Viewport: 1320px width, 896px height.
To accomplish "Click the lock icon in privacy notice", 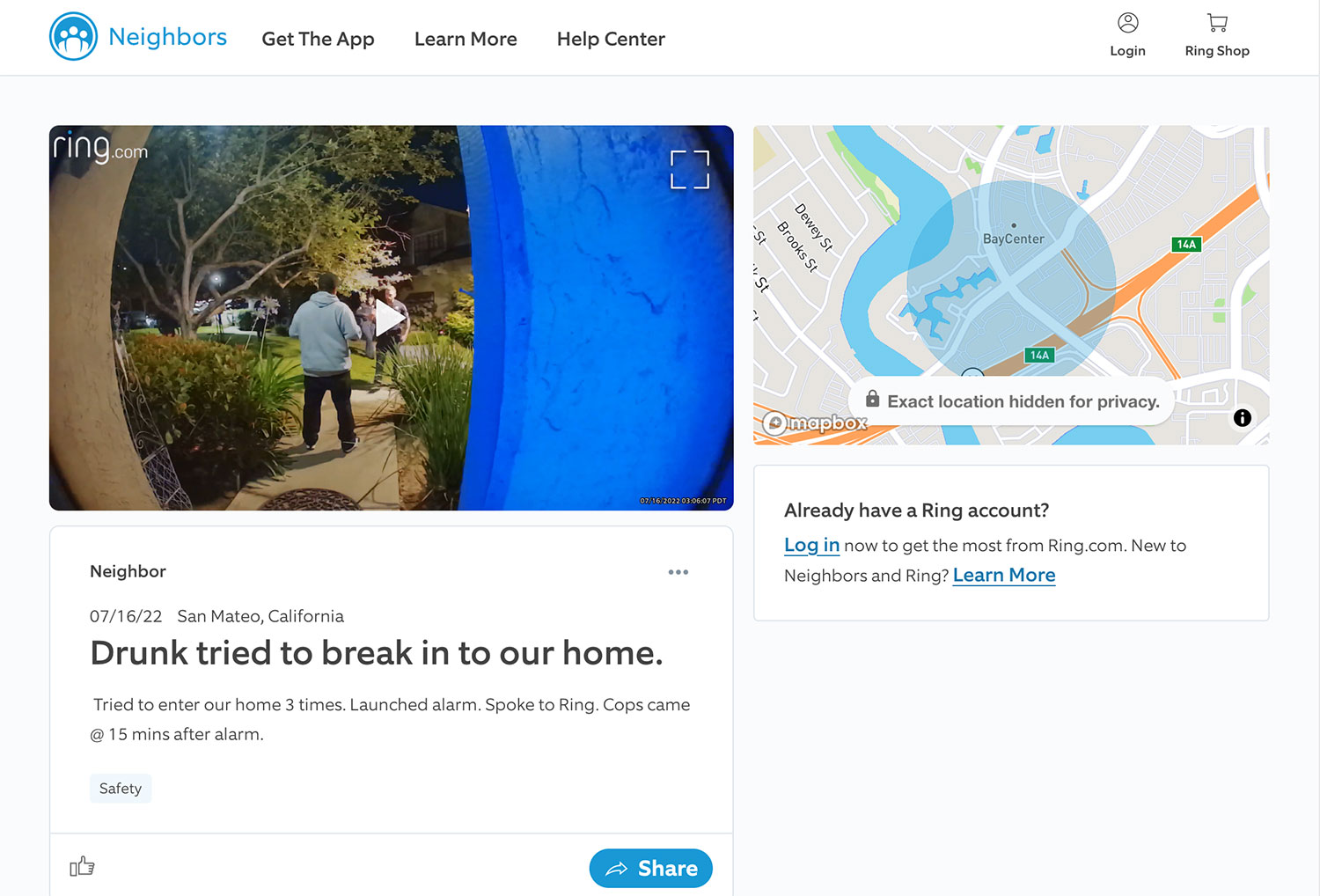I will (x=872, y=400).
